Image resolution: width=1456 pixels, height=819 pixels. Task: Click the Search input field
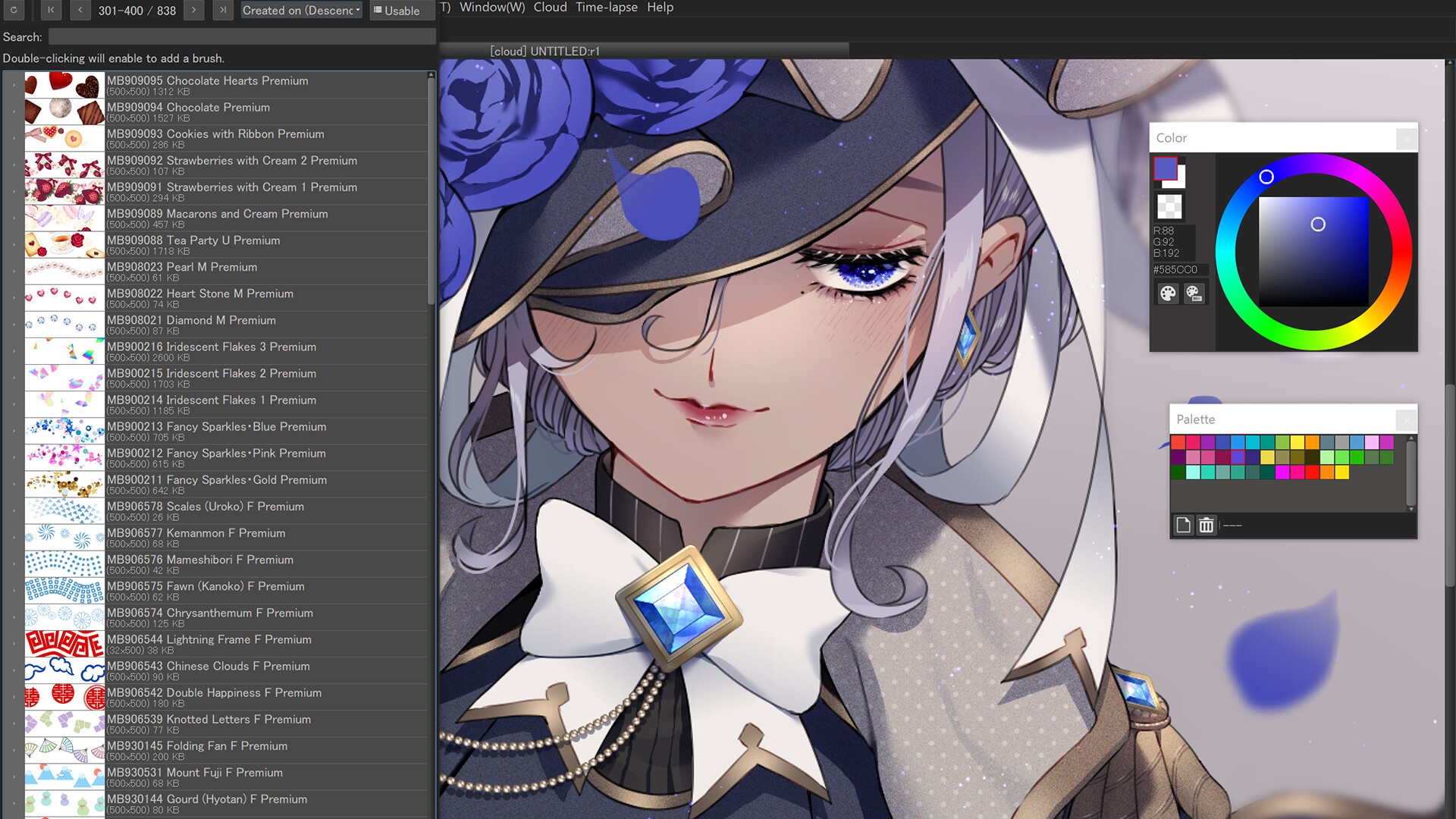pos(241,36)
